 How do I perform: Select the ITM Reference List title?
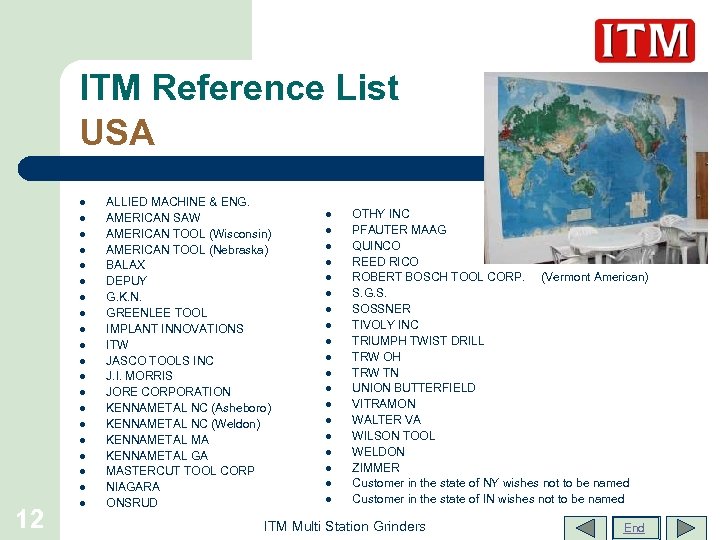pos(239,87)
